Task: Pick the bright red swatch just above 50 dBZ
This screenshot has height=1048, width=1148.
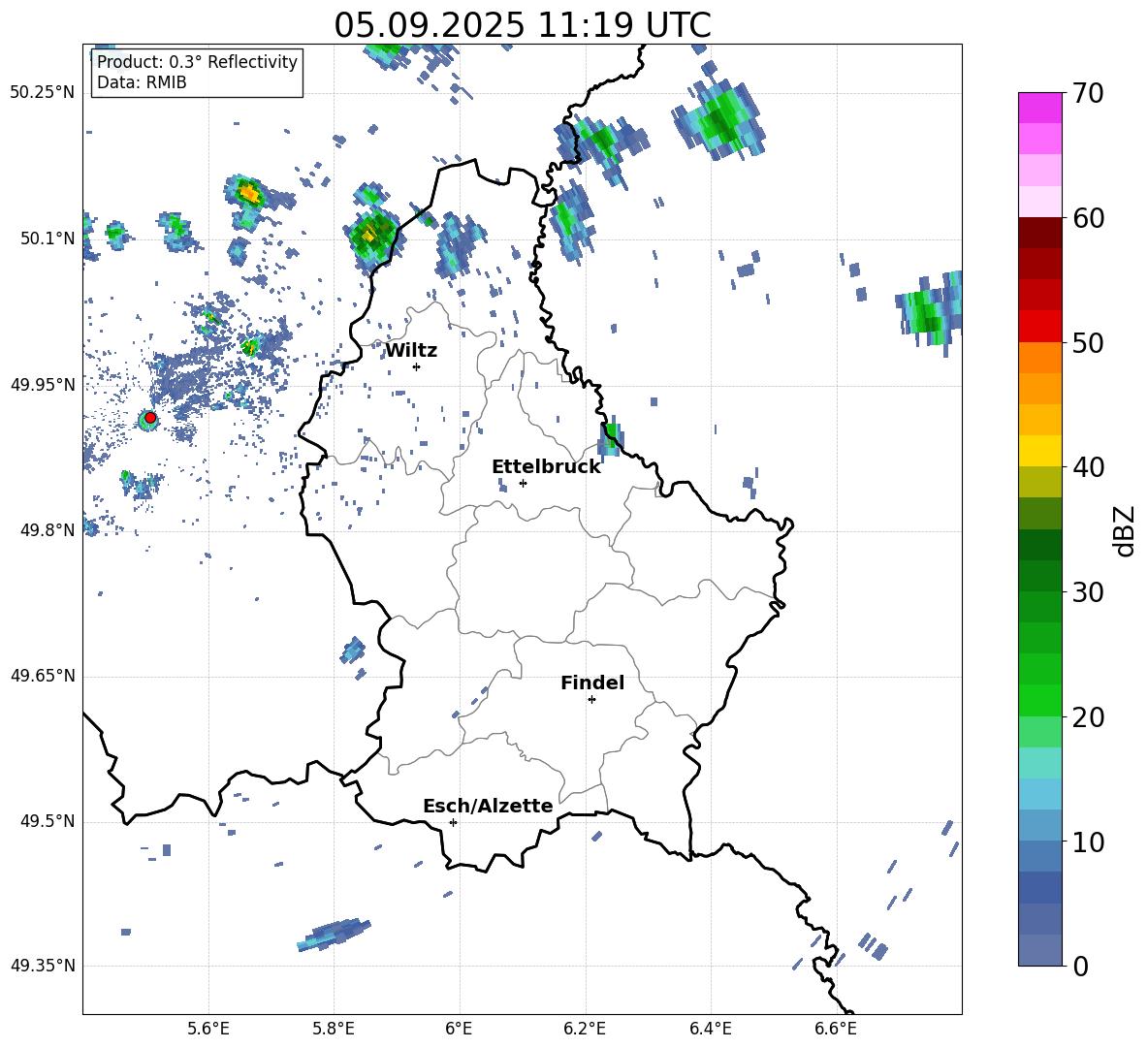Action: pos(1039,327)
